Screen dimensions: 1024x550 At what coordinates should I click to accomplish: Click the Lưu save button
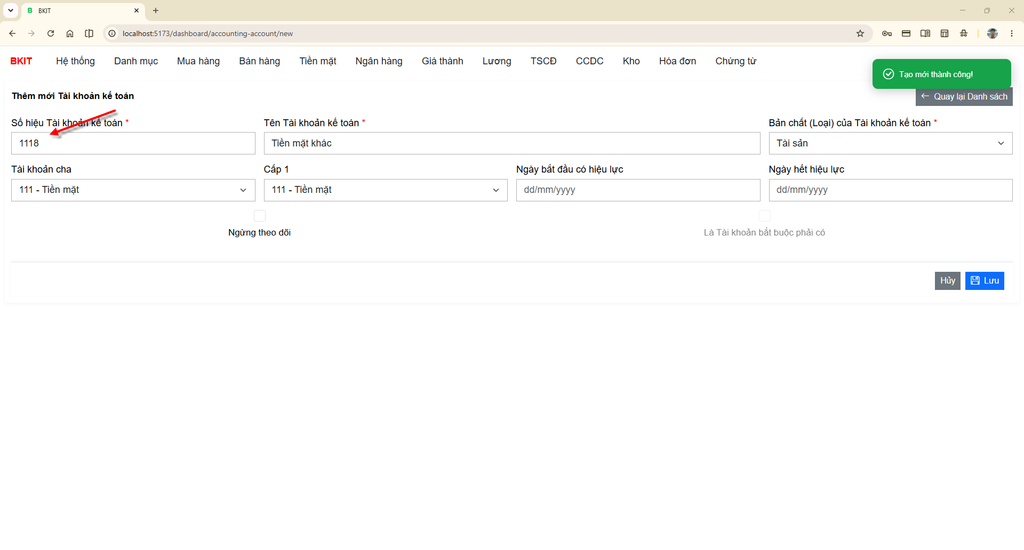pyautogui.click(x=985, y=281)
